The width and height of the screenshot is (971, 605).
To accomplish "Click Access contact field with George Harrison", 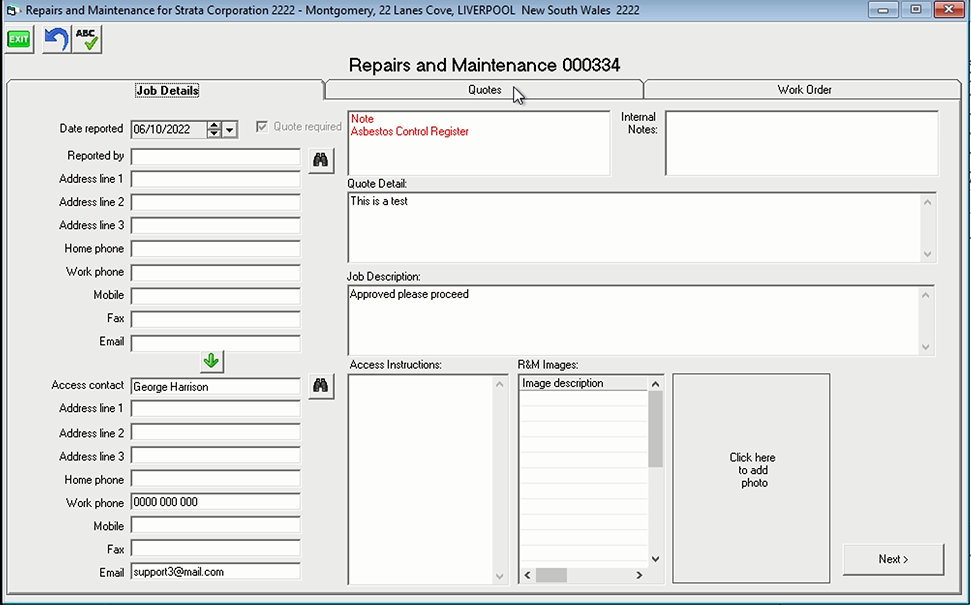I will 216,386.
